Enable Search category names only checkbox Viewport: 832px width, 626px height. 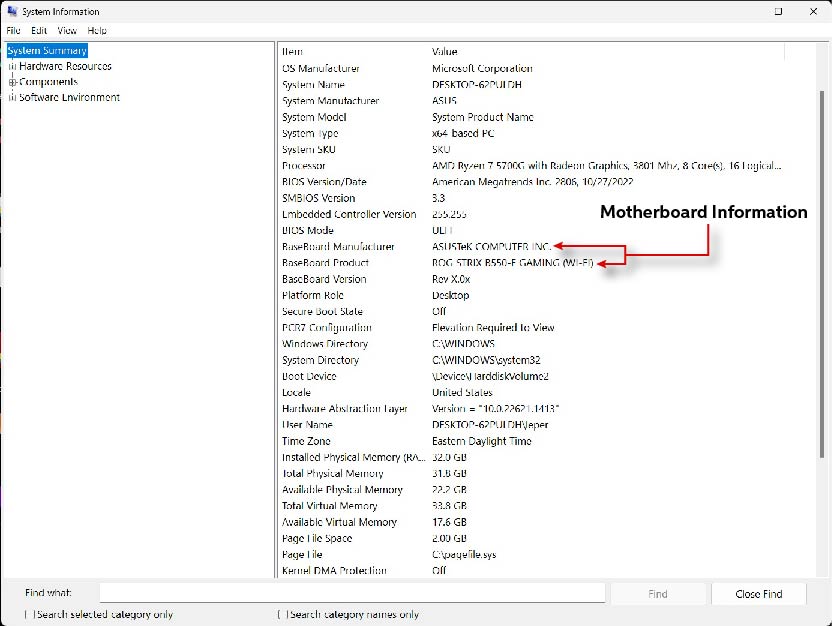(x=282, y=614)
